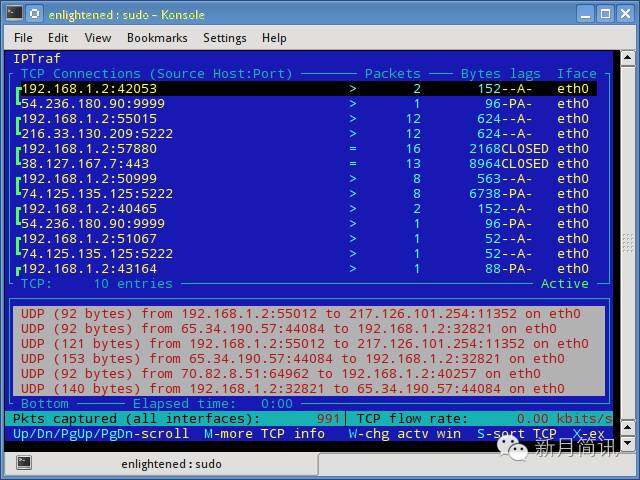
Task: Select row 74.125.135.125:5222 with 6738 bytes
Action: coord(305,194)
